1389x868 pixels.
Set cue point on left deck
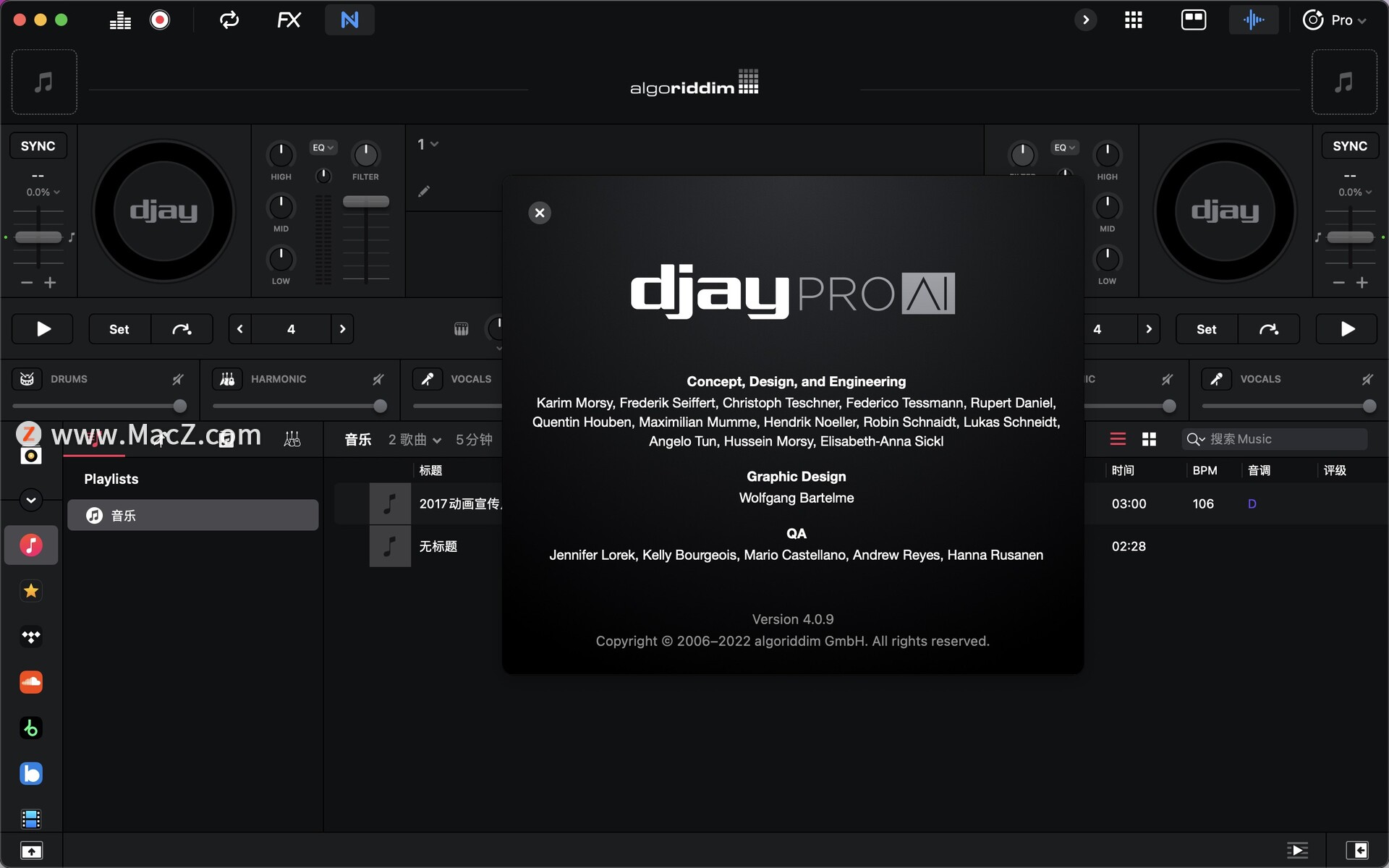(119, 329)
